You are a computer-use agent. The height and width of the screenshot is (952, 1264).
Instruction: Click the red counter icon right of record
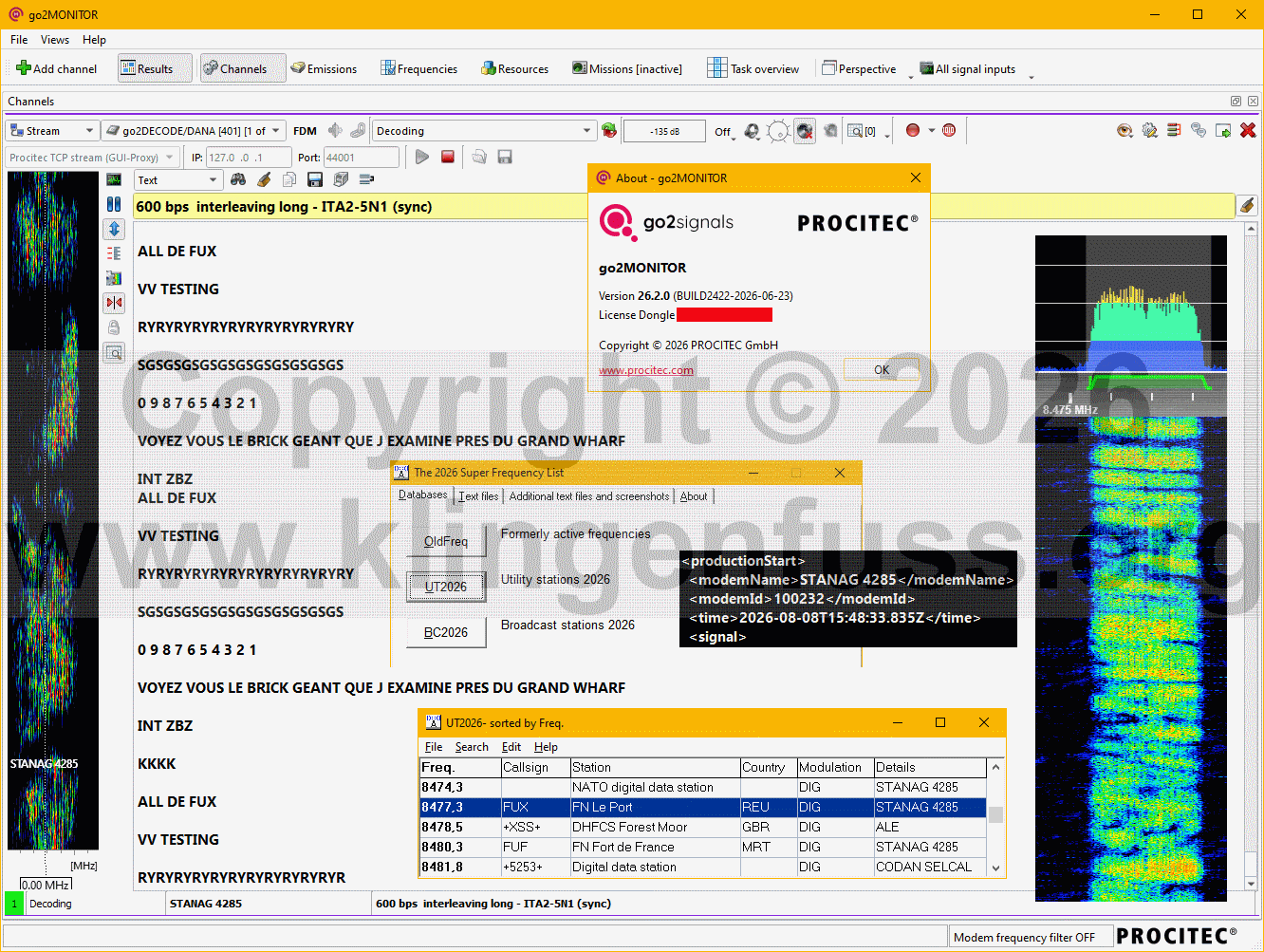949,130
